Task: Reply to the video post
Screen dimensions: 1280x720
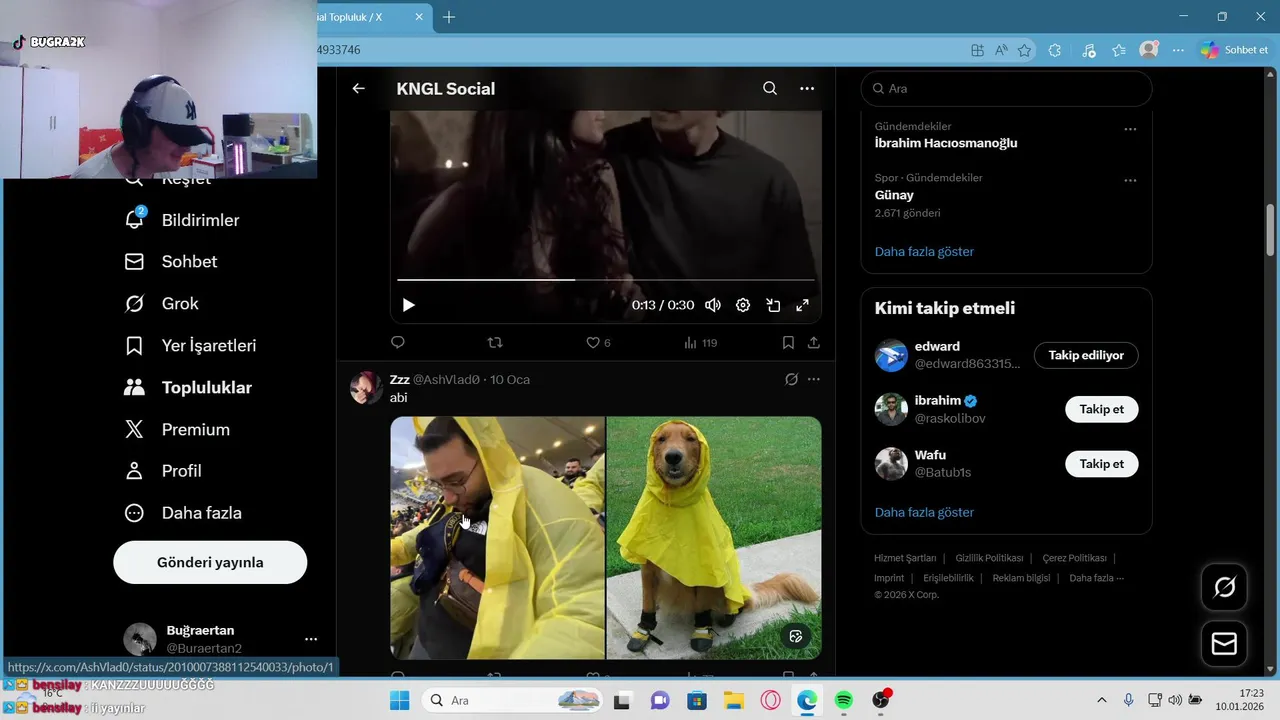Action: (x=398, y=342)
